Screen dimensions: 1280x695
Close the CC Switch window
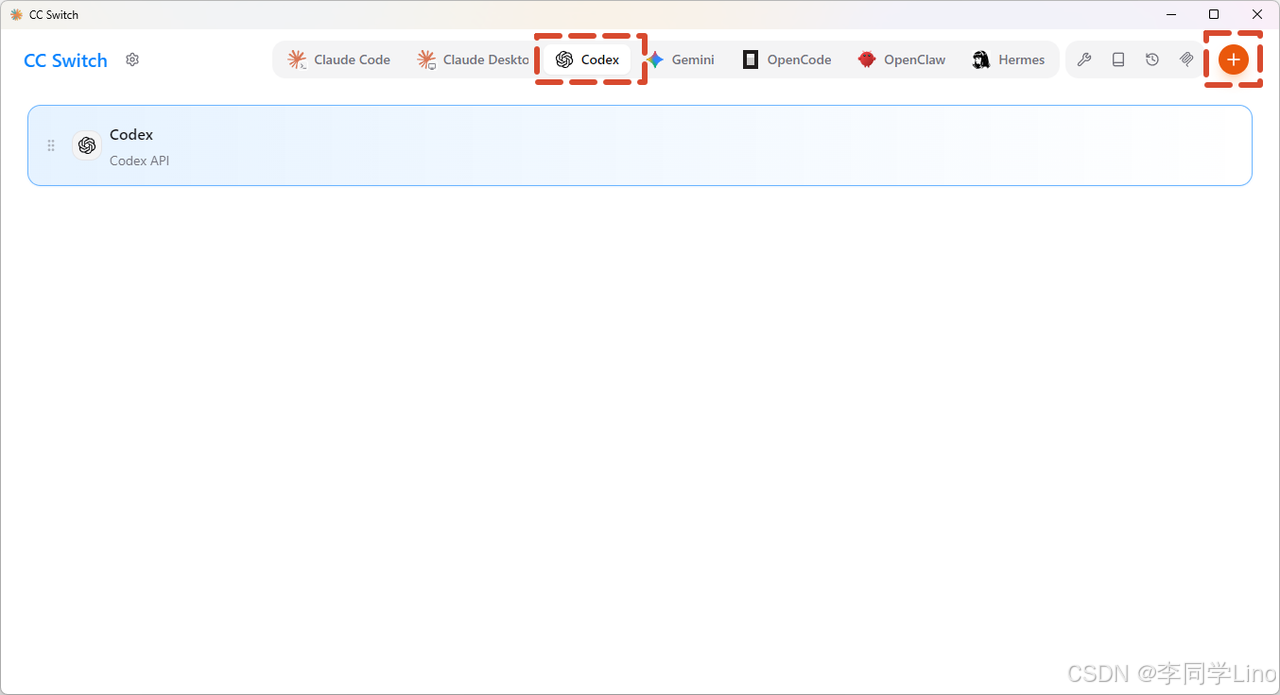point(1257,14)
